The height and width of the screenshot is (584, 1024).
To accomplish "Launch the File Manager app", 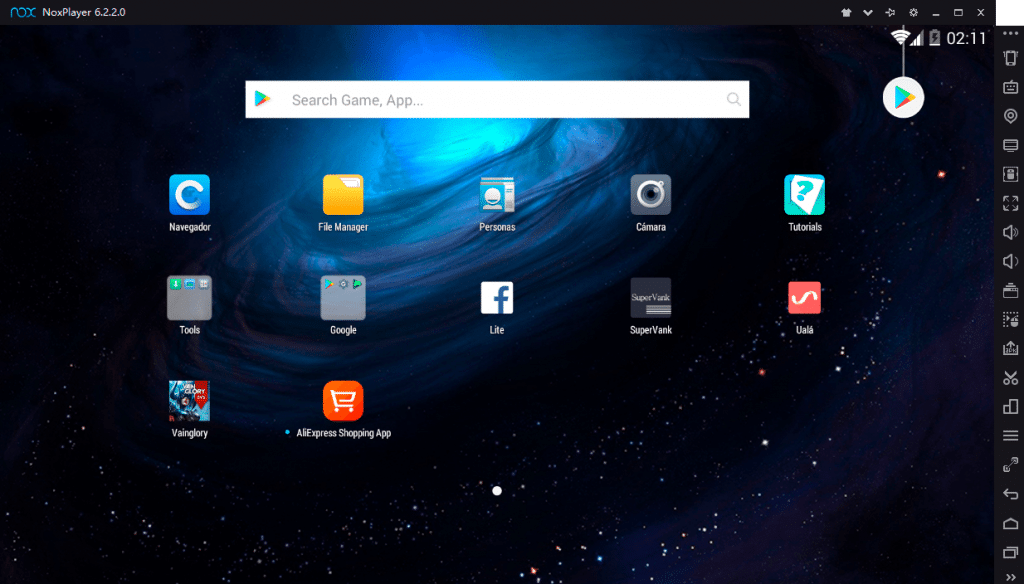I will pyautogui.click(x=343, y=195).
